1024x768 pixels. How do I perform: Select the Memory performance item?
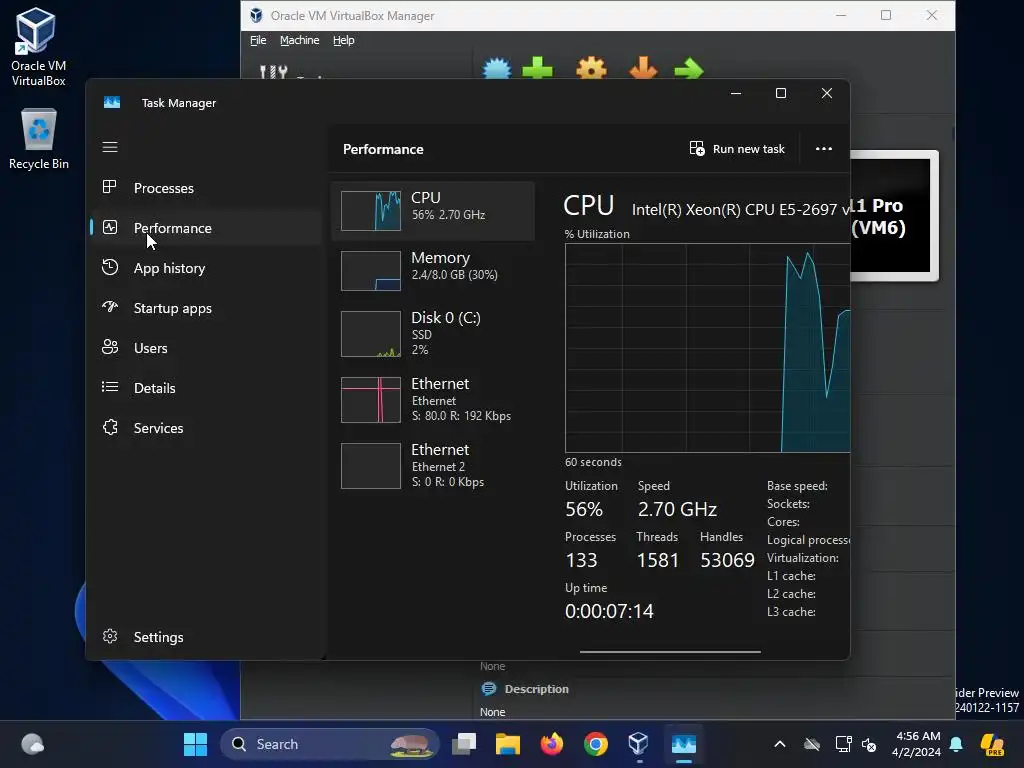click(x=433, y=270)
